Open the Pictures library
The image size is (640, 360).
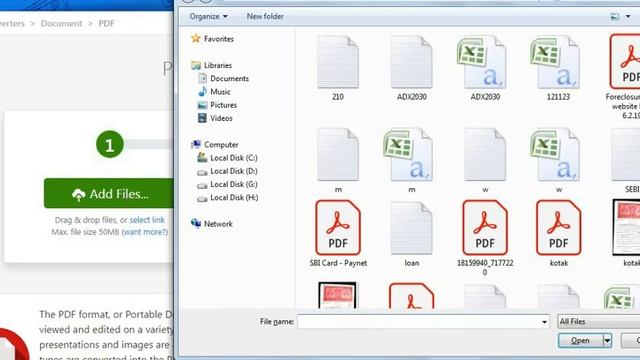(218, 105)
